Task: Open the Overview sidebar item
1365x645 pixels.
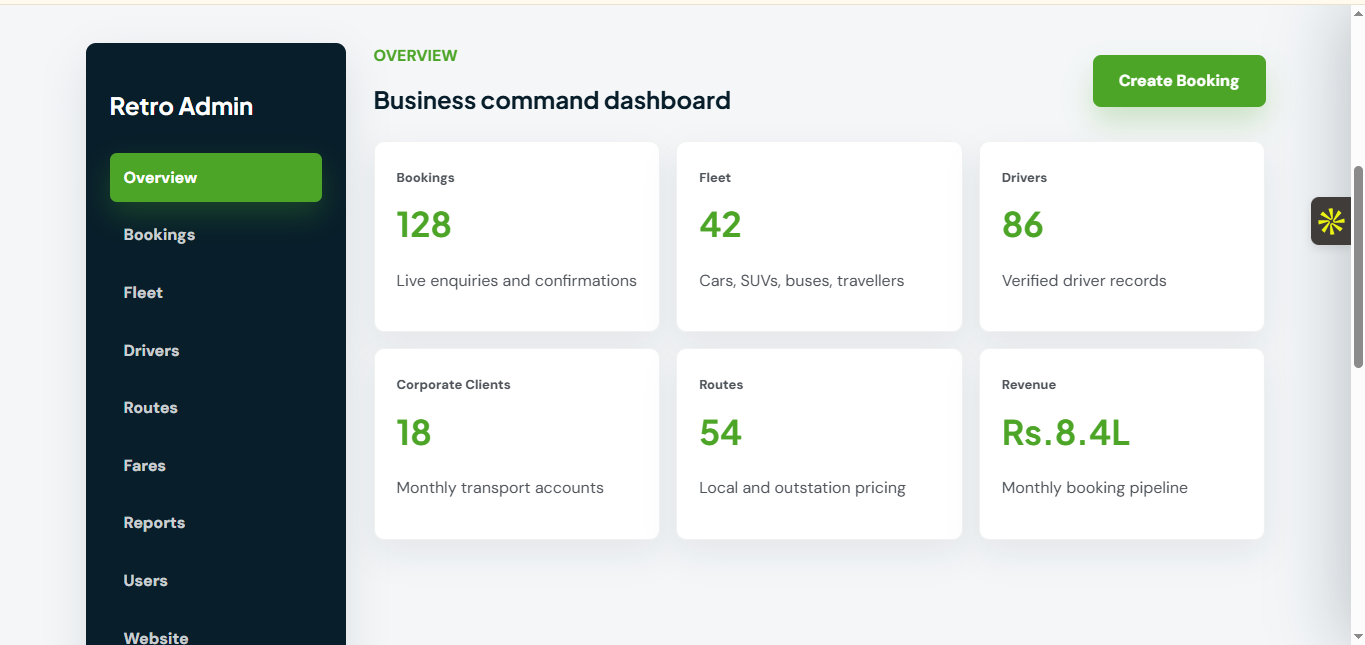Action: pos(216,177)
